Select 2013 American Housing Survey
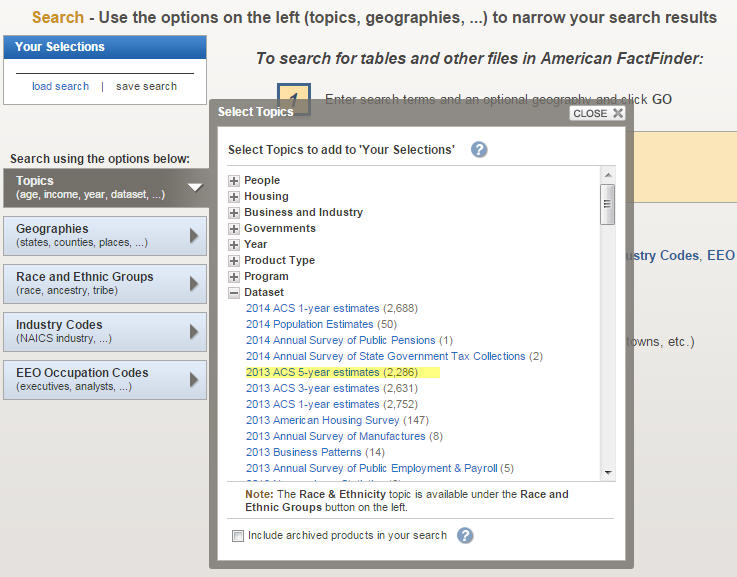The image size is (737, 577). (322, 420)
